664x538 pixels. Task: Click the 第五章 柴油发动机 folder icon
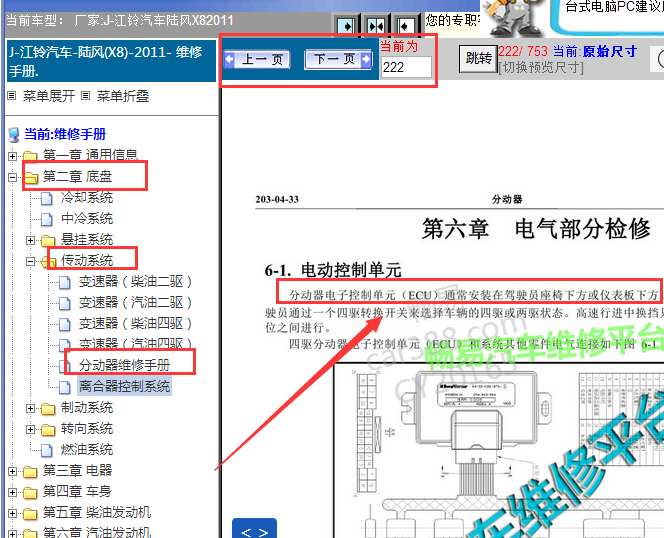pyautogui.click(x=30, y=513)
